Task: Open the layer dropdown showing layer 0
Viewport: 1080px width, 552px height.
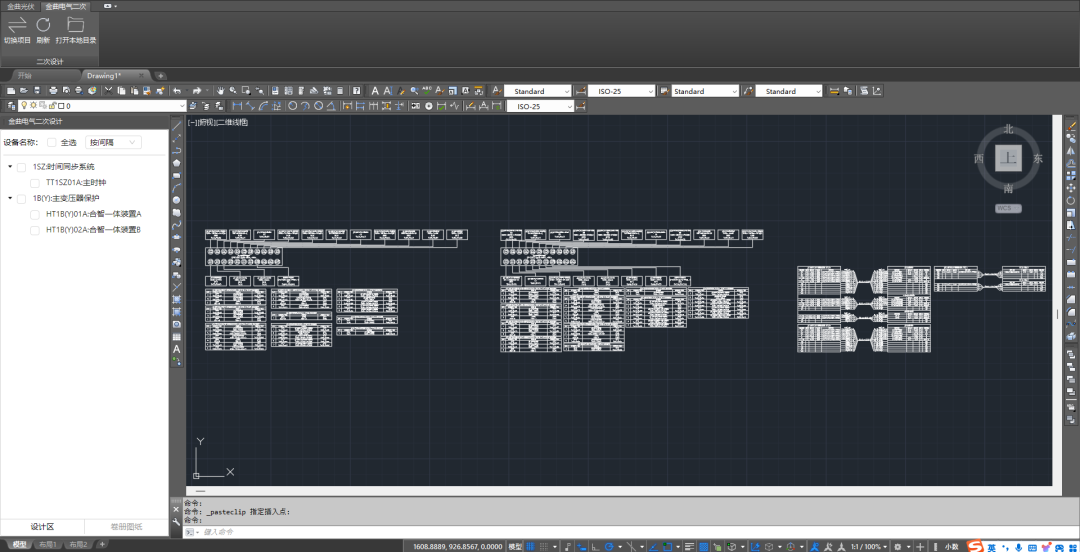Action: point(181,106)
